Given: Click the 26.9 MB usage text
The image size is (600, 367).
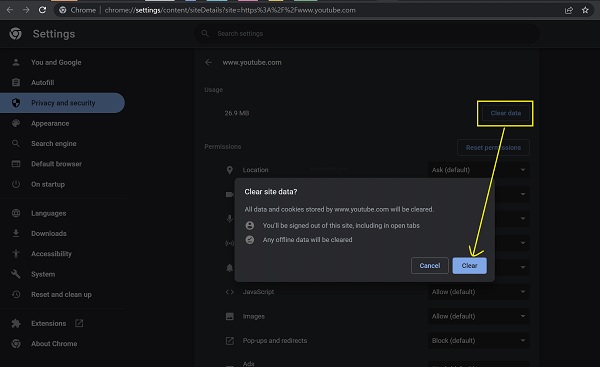Looking at the screenshot, I should pyautogui.click(x=237, y=113).
